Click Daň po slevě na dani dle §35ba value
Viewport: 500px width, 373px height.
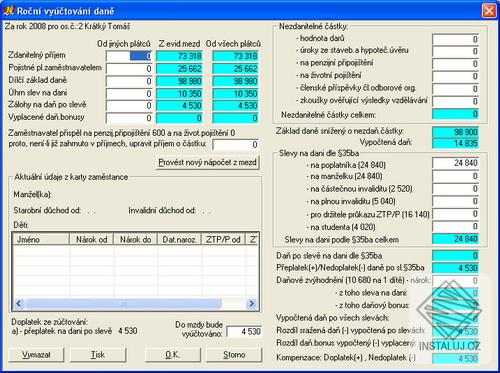(455, 256)
